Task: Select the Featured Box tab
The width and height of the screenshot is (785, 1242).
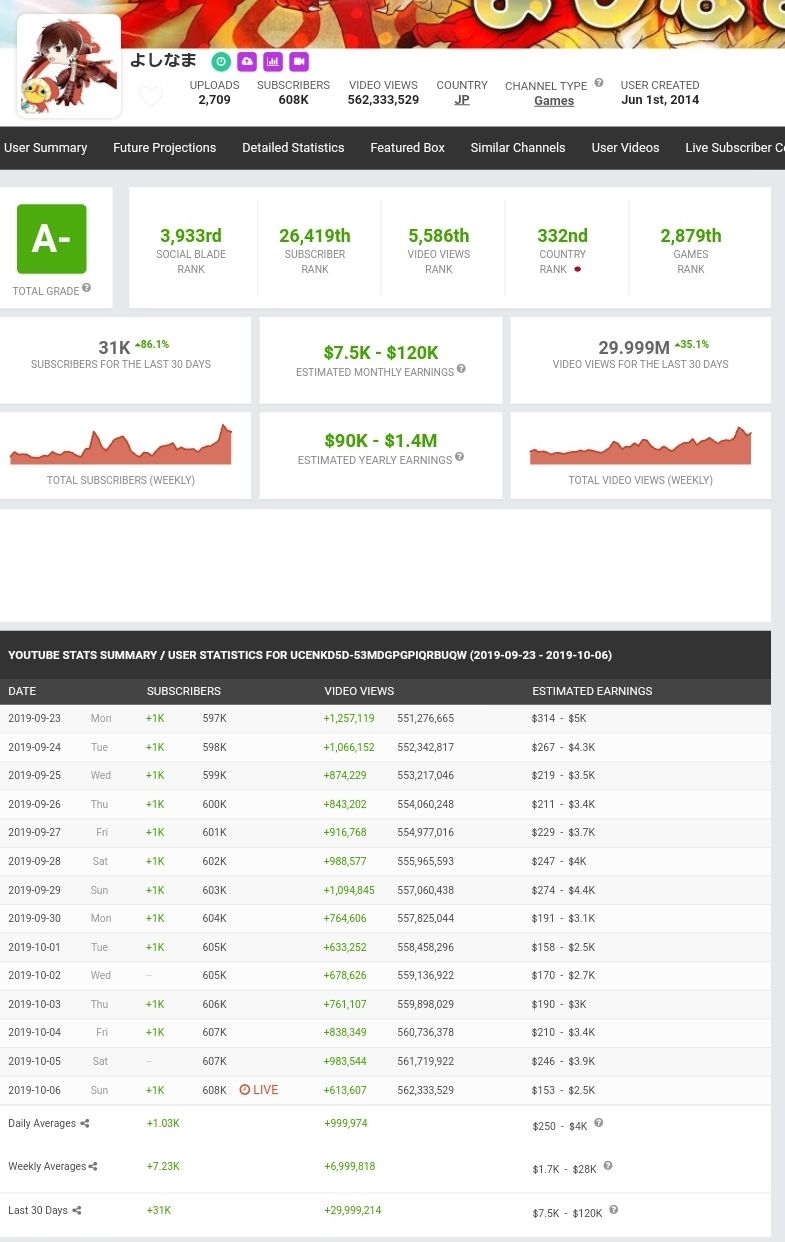Action: click(x=407, y=147)
